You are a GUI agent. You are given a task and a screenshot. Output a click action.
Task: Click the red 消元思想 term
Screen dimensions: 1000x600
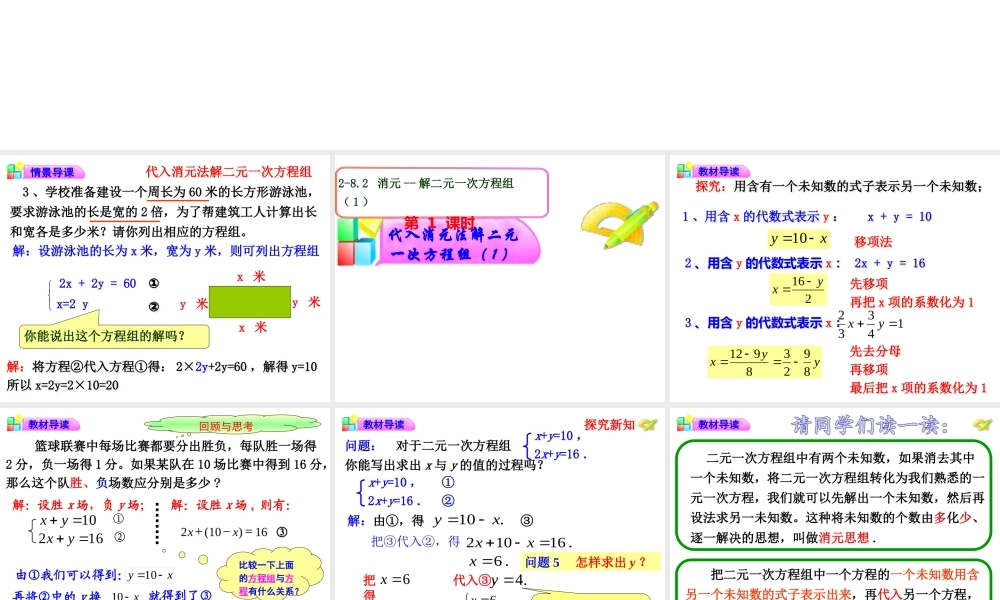tap(844, 538)
